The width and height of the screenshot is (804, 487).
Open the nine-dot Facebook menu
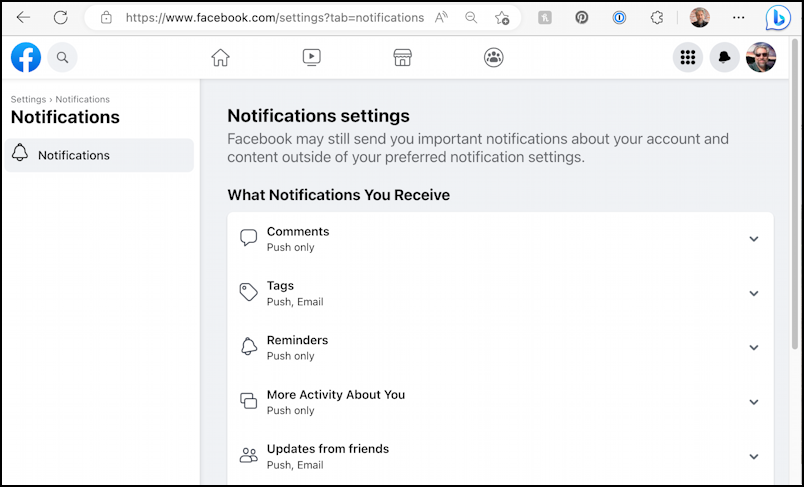[x=688, y=57]
